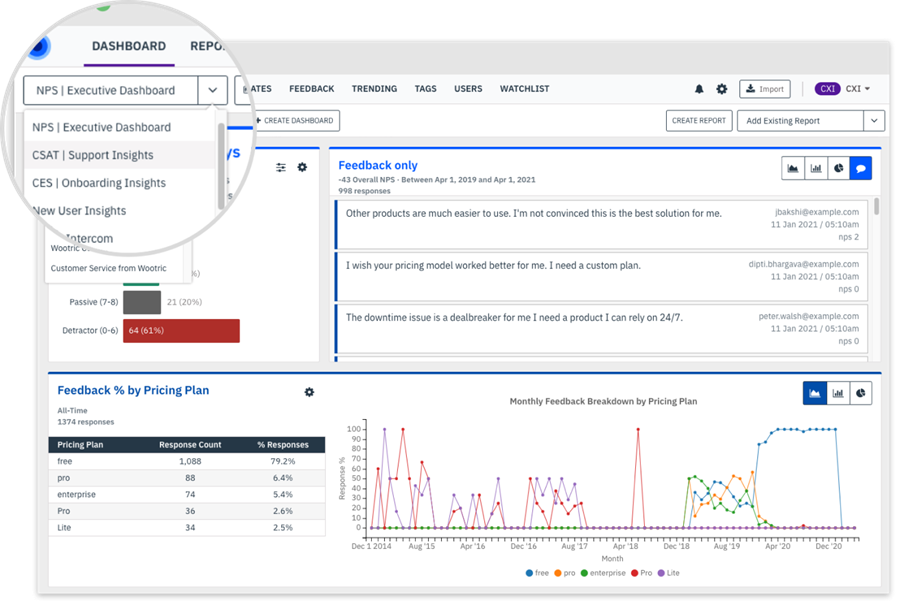Image resolution: width=900 pixels, height=605 pixels.
Task: Open the jbakshi@example.com feedback comment
Action: pyautogui.click(x=602, y=224)
